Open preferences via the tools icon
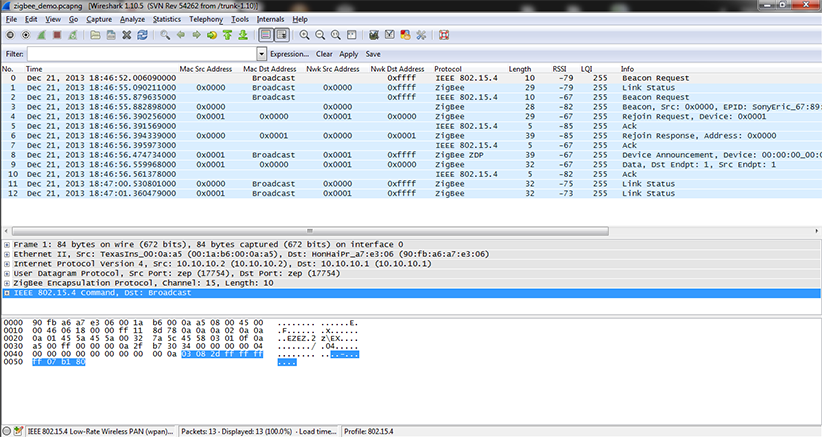This screenshot has height=437, width=822. pyautogui.click(x=421, y=35)
